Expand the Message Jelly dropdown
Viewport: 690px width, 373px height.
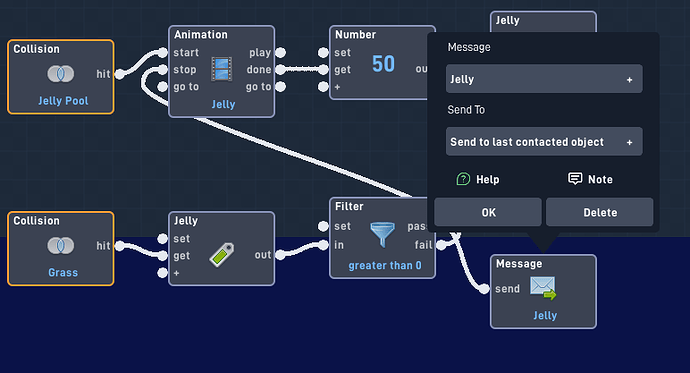[544, 79]
